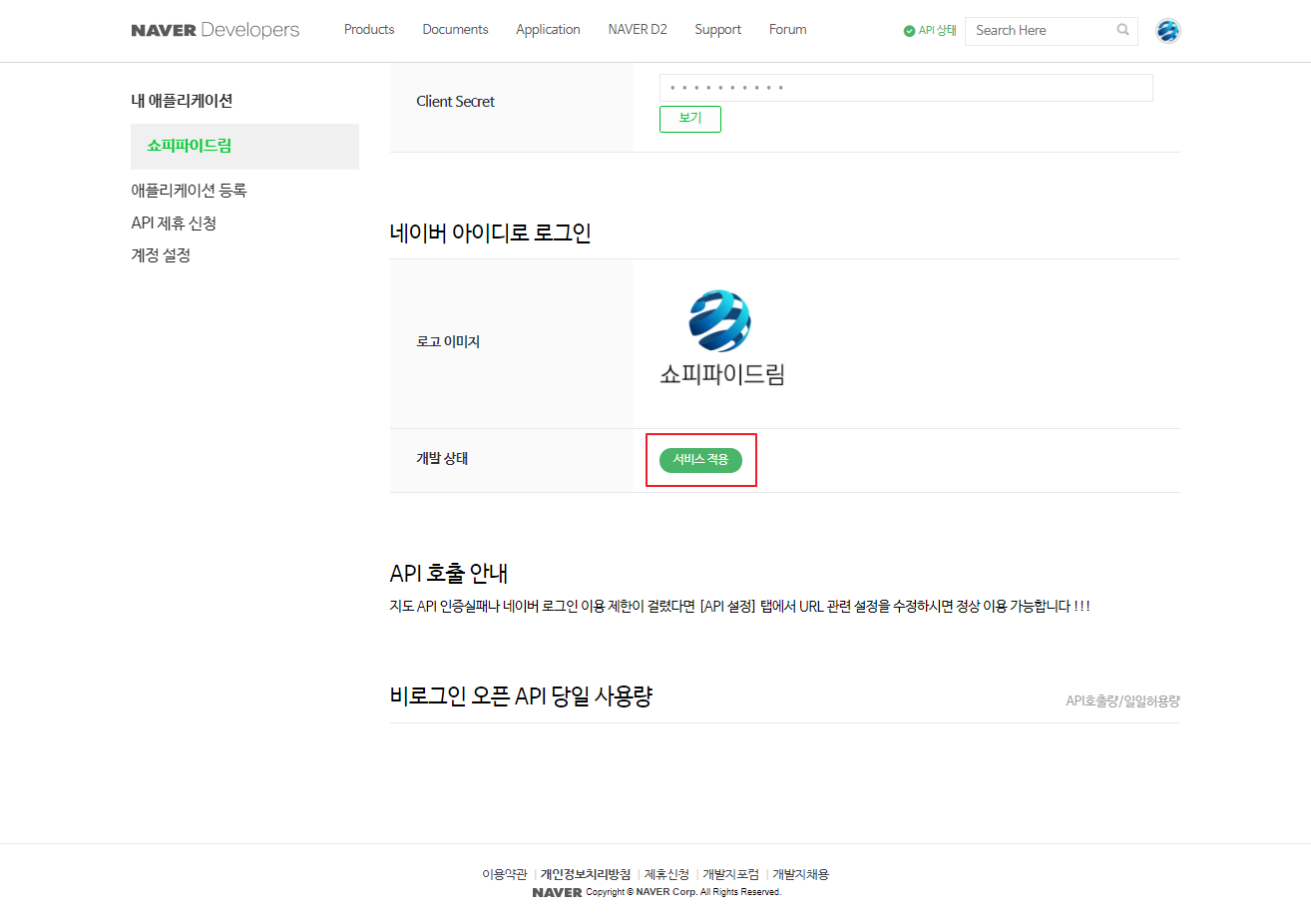Screen dimensions: 1311x924
Task: Open the Application menu
Action: pos(548,30)
